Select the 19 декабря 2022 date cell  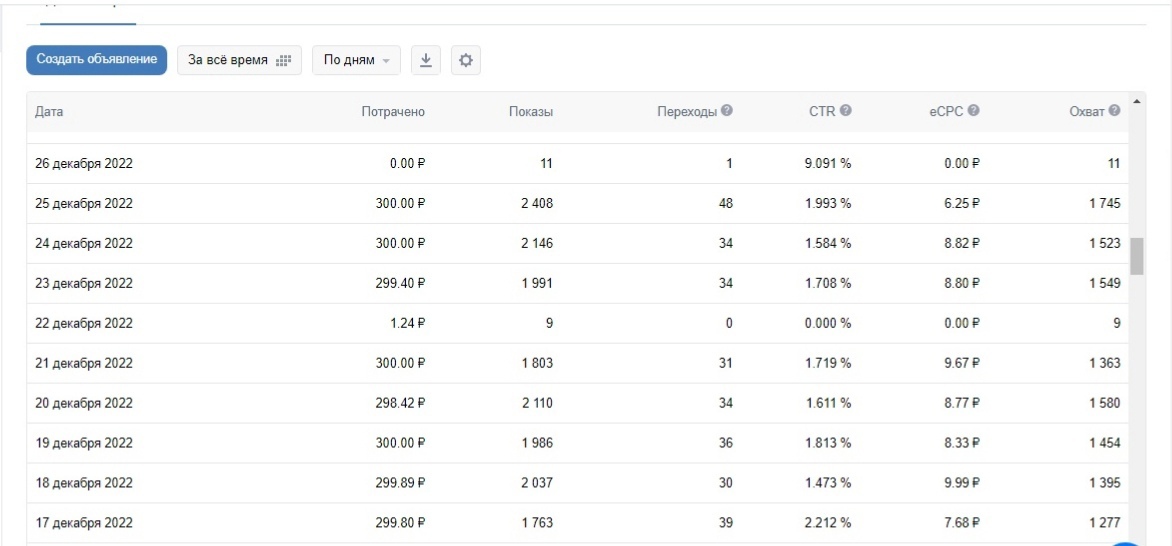[84, 443]
